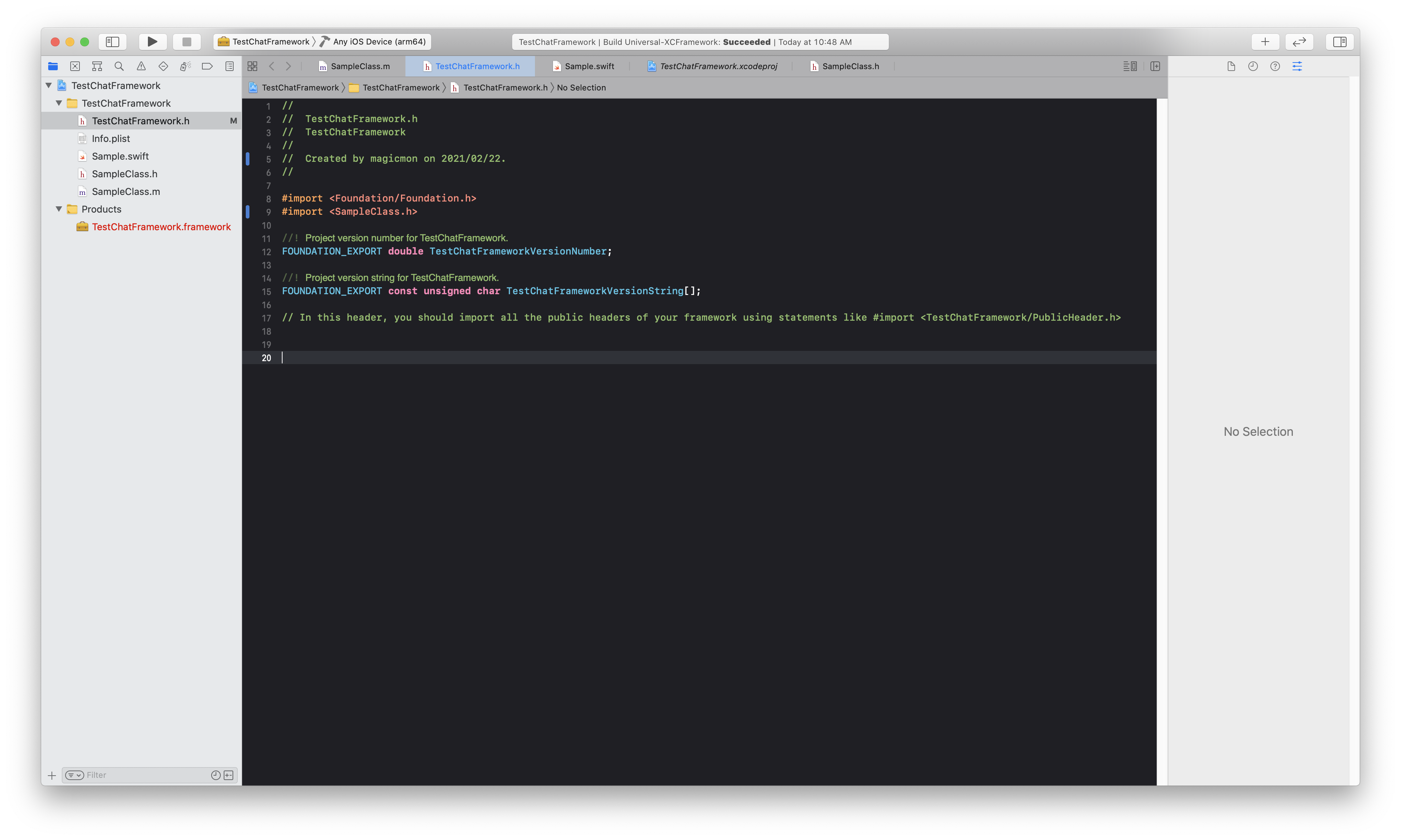This screenshot has width=1401, height=840.
Task: Select Info.plist in the navigator
Action: pyautogui.click(x=111, y=139)
